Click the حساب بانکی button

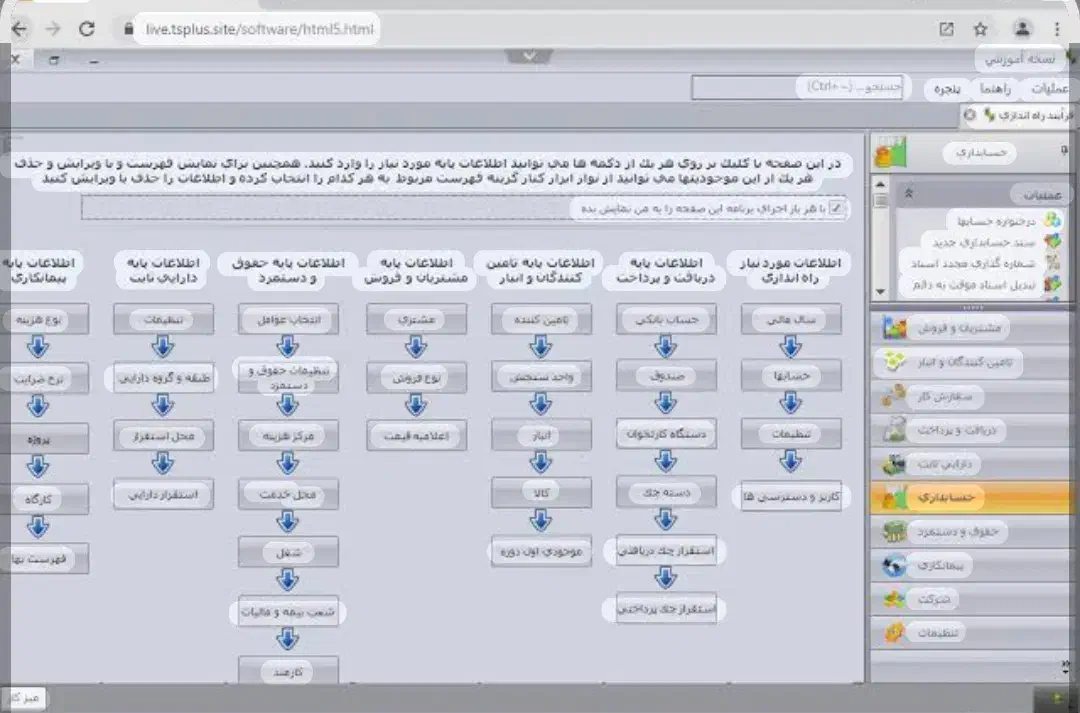[x=666, y=320]
